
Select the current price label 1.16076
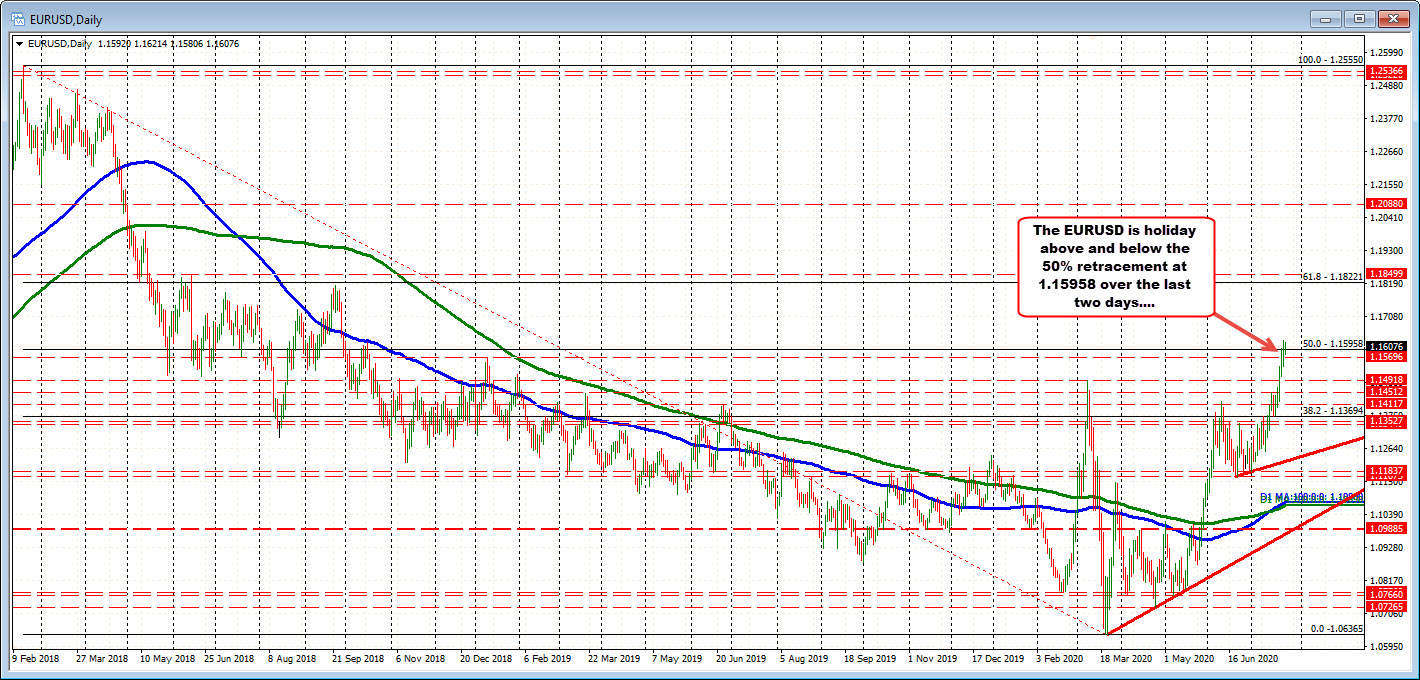tap(1386, 347)
